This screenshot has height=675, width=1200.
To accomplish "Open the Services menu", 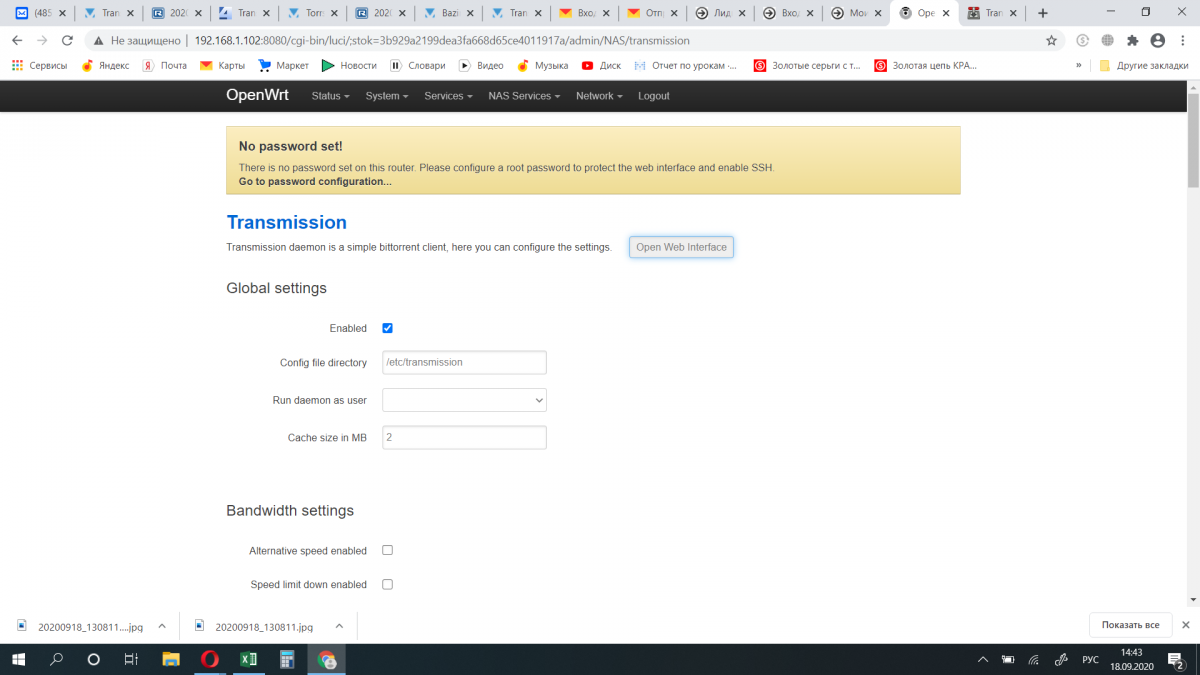I will [449, 96].
